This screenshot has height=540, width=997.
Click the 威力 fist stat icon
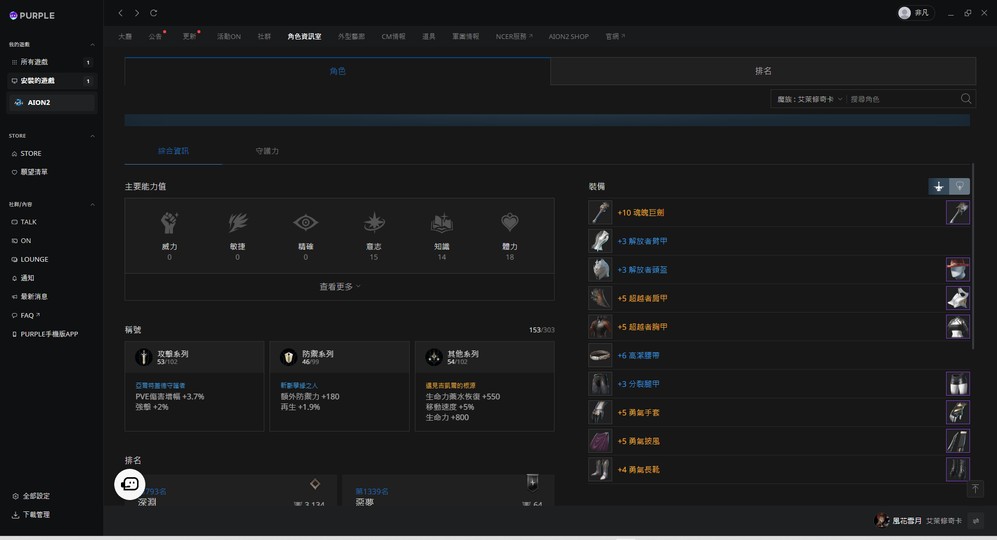coord(170,223)
